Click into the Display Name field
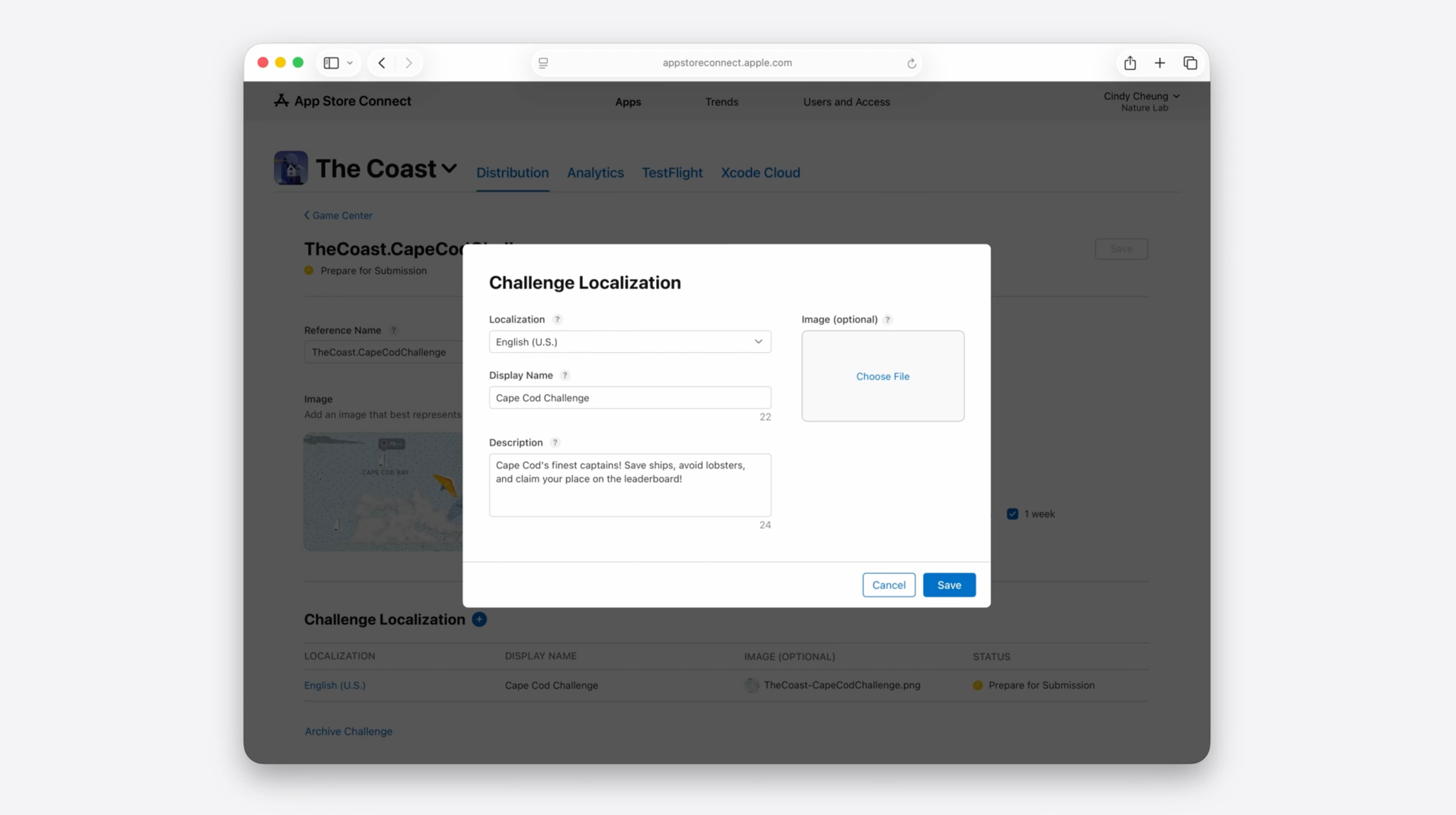Screen dimensions: 1456x815 (x=630, y=398)
